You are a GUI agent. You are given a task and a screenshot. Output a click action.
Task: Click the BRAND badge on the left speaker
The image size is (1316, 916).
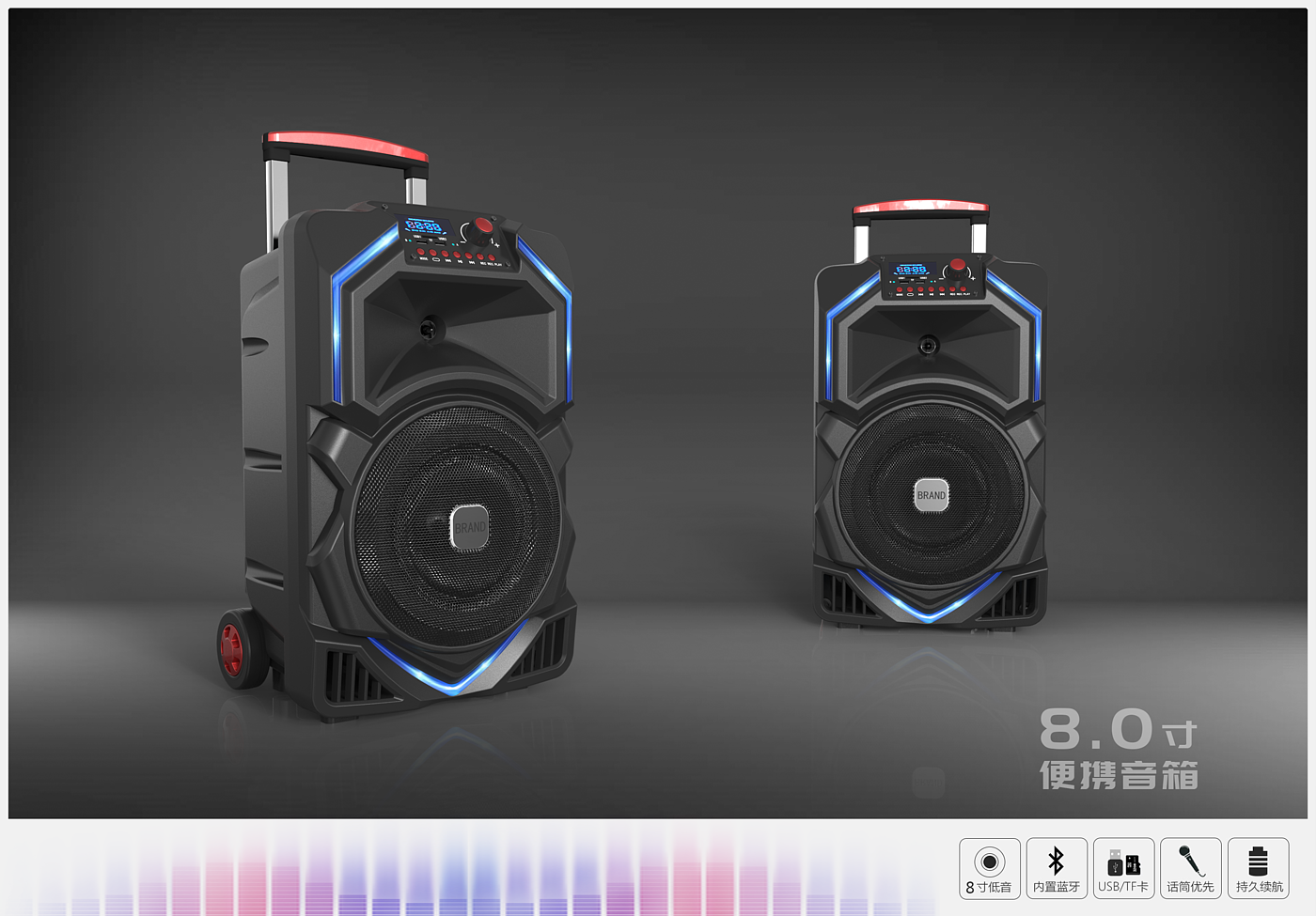coord(469,527)
